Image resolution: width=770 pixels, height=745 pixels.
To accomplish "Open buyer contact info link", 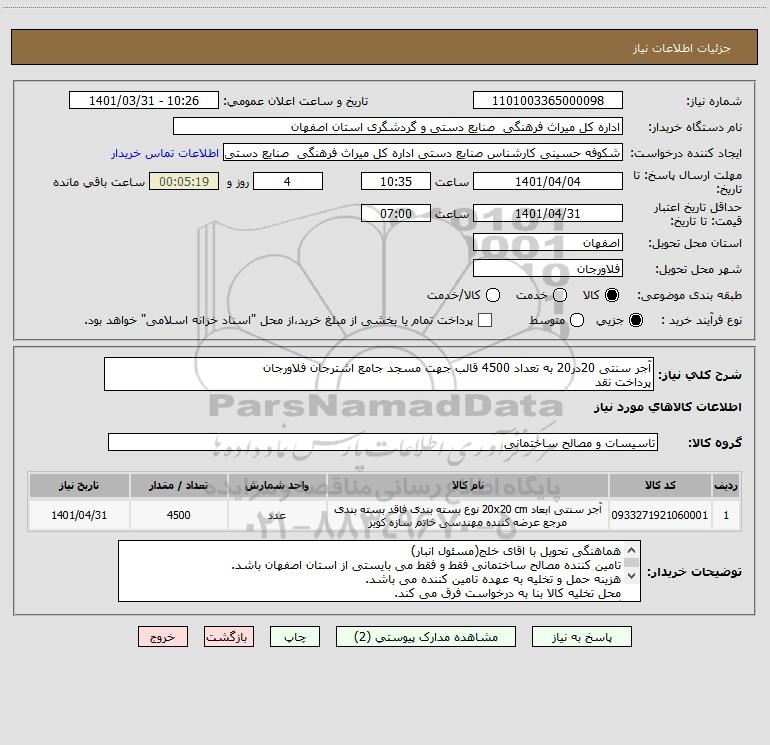I will click(x=165, y=153).
